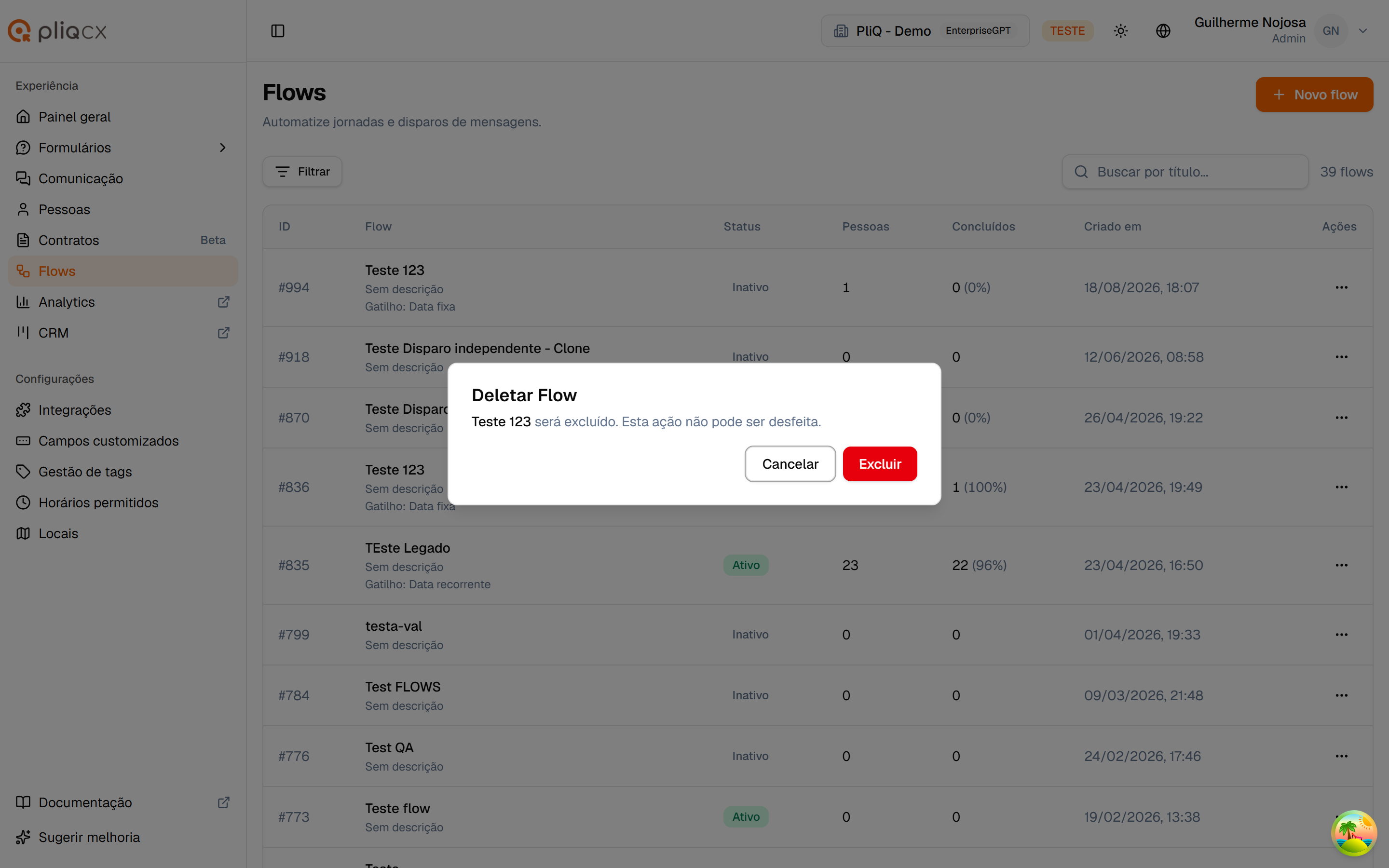This screenshot has height=868, width=1389.
Task: Click the Integrações puzzle icon
Action: pyautogui.click(x=23, y=410)
